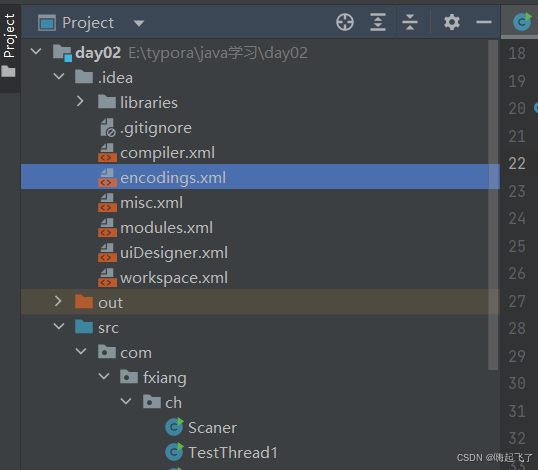The image size is (538, 470).
Task: Click the Expand All toolbar icon
Action: (x=378, y=23)
